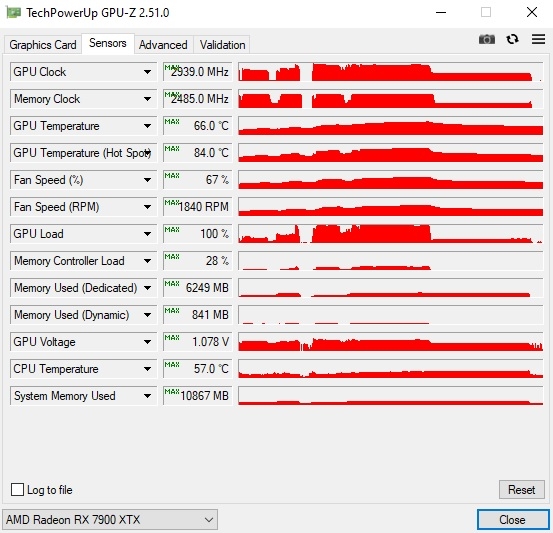Screen dimensions: 553x533
Task: Click the Close button
Action: point(512,520)
